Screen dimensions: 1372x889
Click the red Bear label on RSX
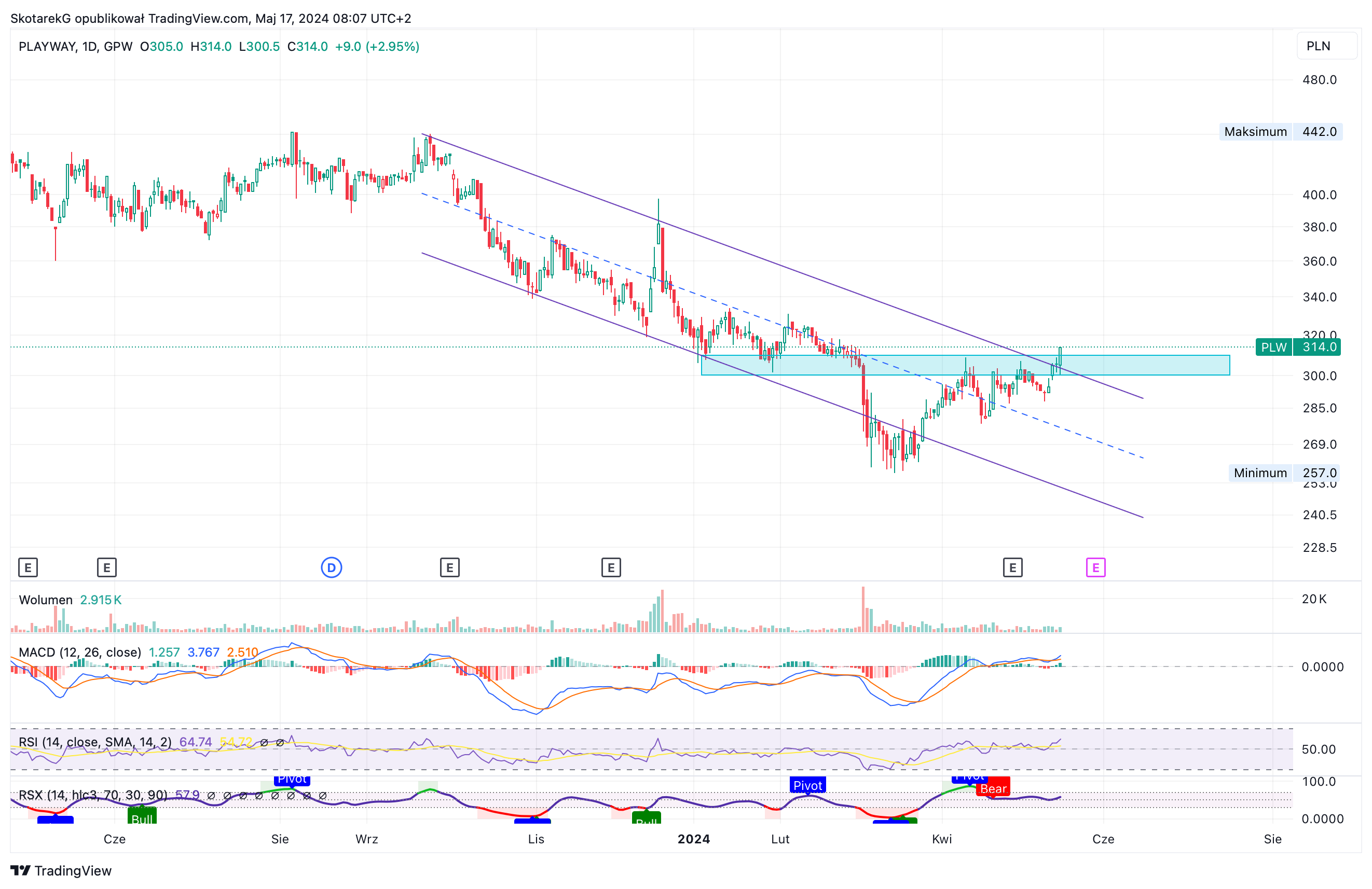(x=993, y=789)
